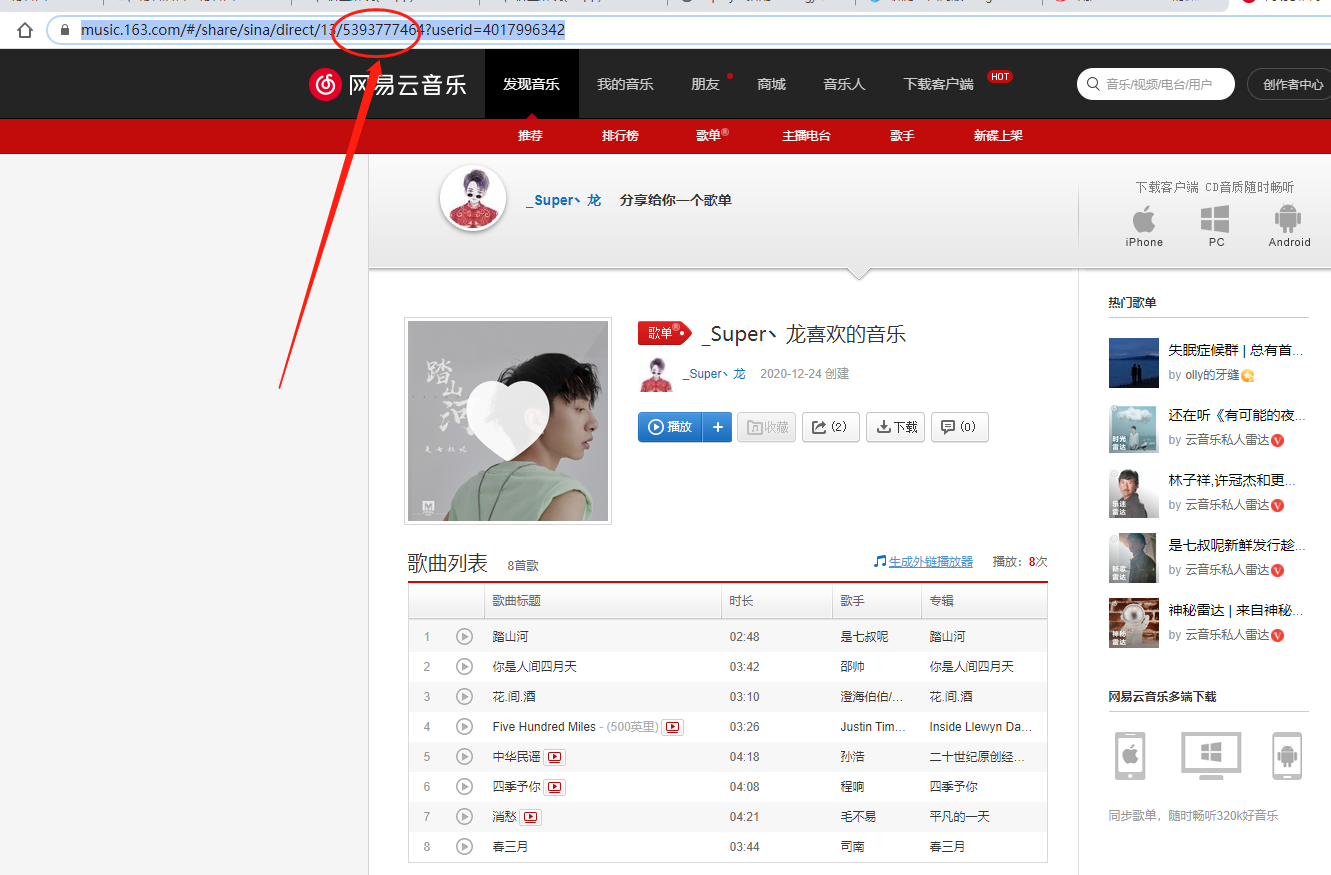The height and width of the screenshot is (875, 1331).
Task: Click artist 毛不易 in row 7
Action: tap(858, 816)
